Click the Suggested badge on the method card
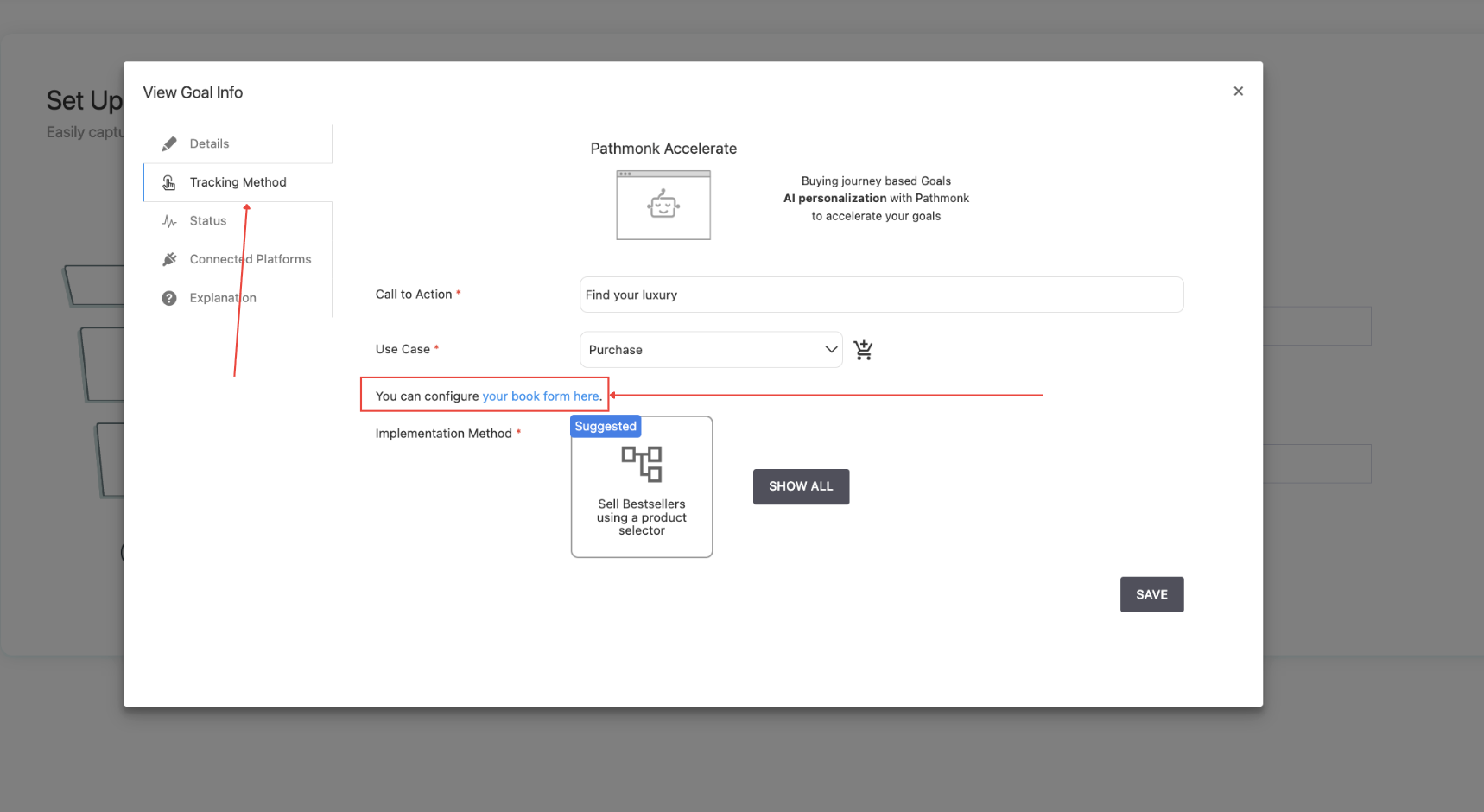 (x=606, y=427)
